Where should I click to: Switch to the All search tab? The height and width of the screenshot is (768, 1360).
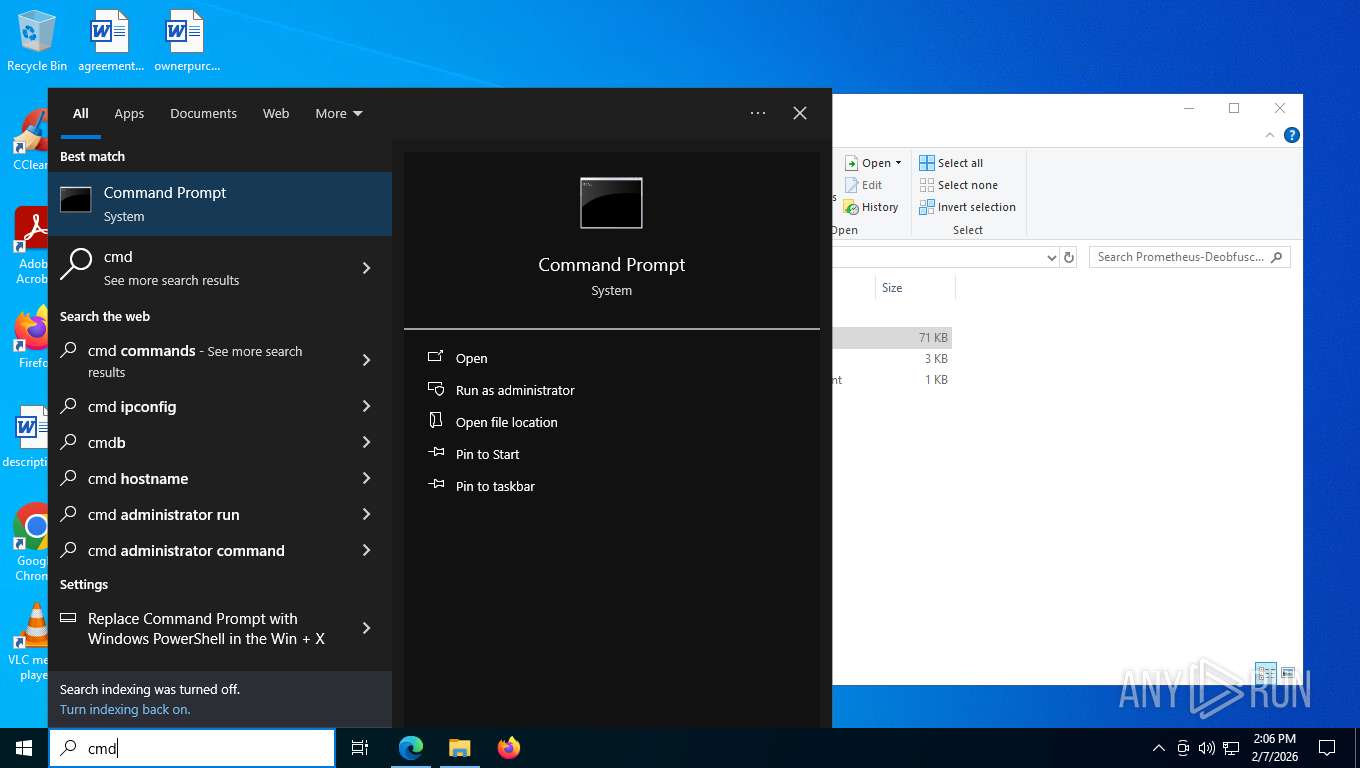80,113
